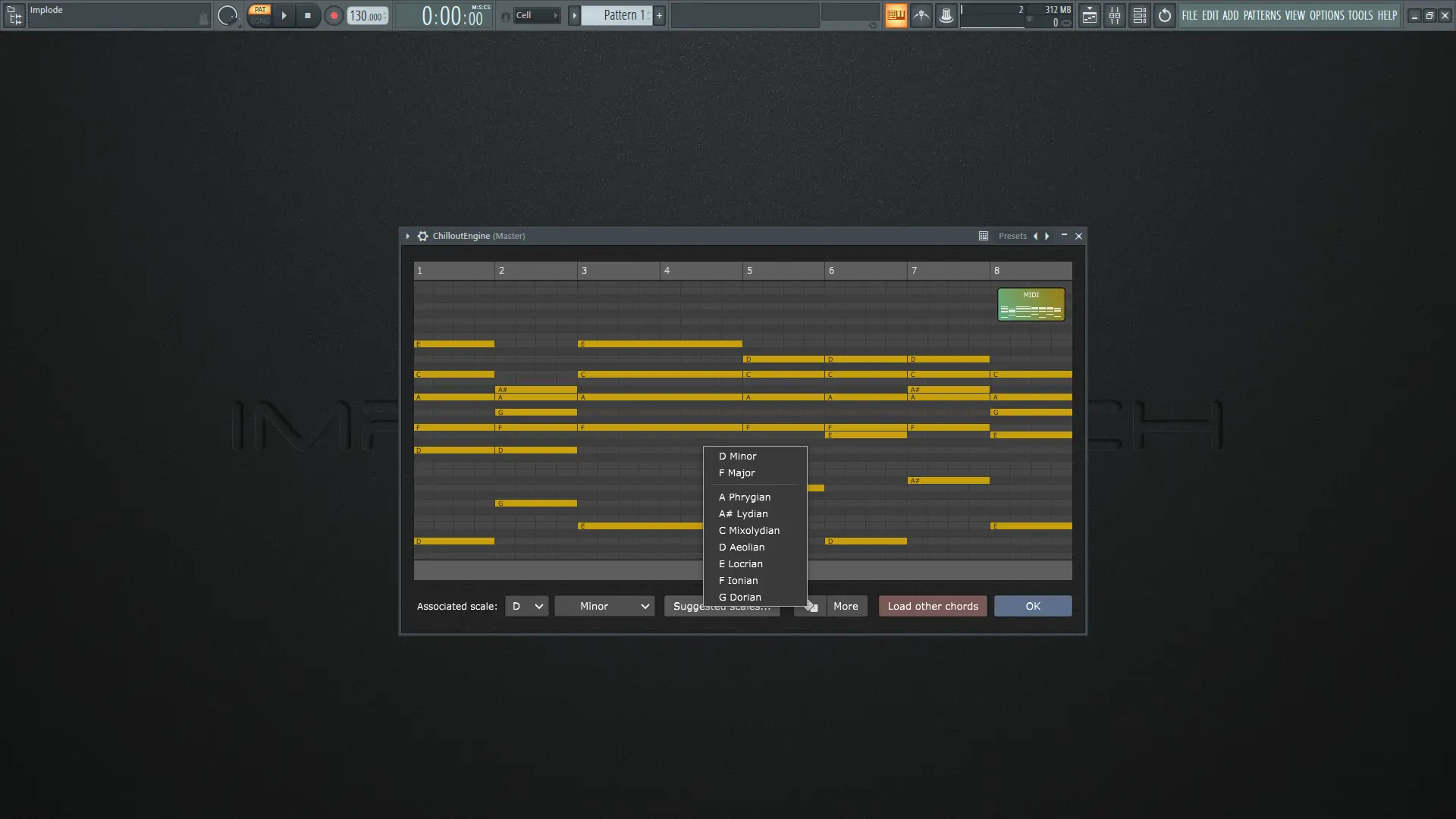Click the ChilloutEngine gear settings icon

tap(422, 236)
